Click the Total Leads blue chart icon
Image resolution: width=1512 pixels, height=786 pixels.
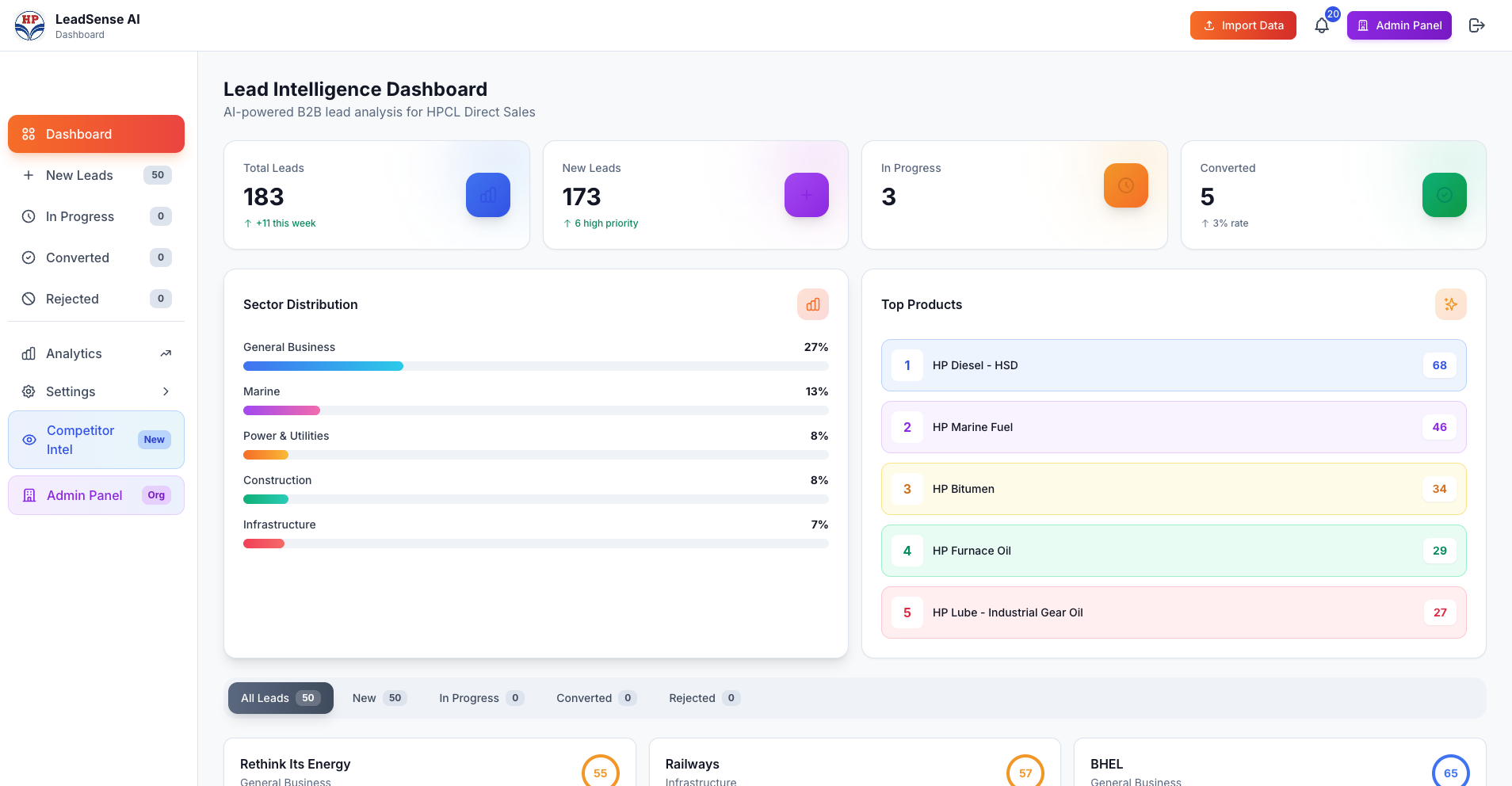[x=488, y=195]
